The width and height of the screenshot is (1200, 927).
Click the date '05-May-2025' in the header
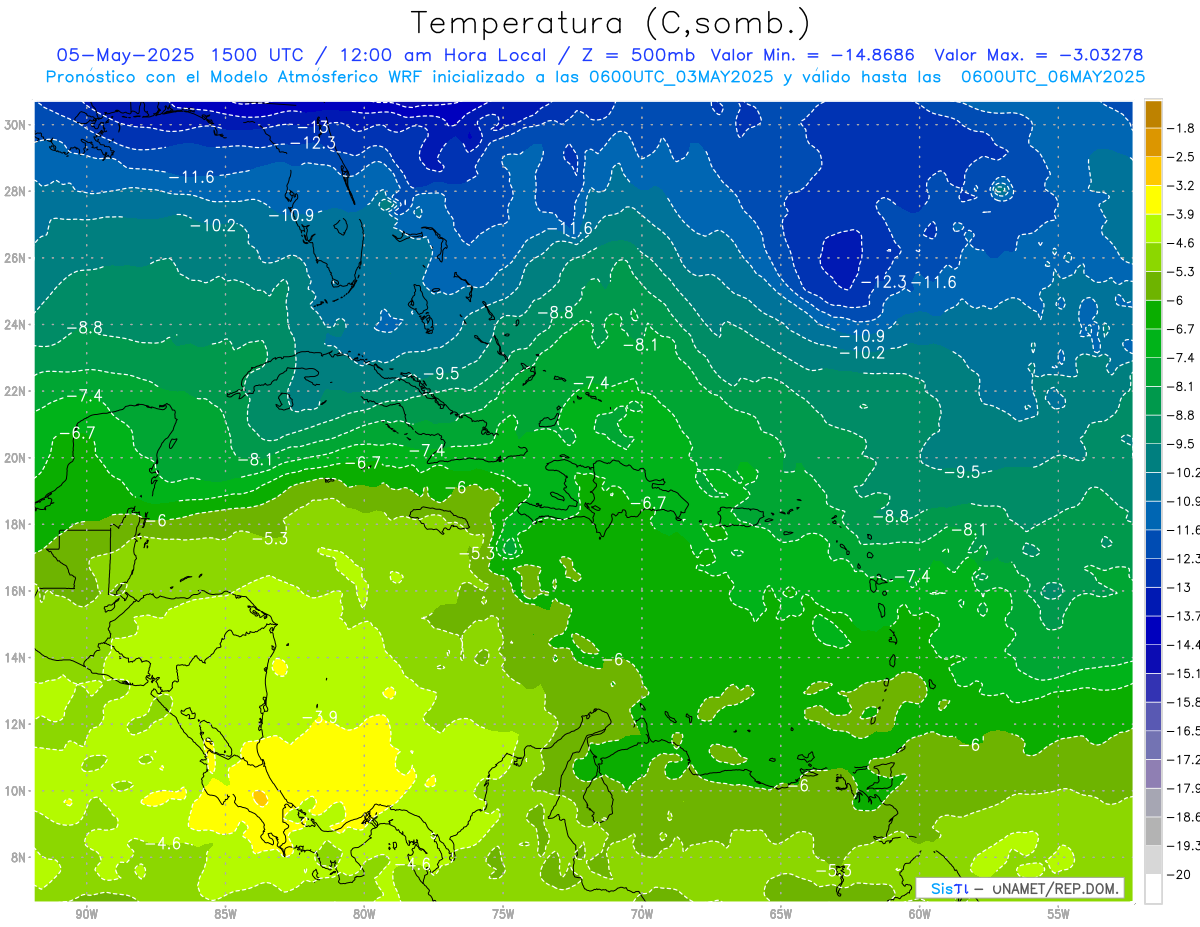click(124, 55)
